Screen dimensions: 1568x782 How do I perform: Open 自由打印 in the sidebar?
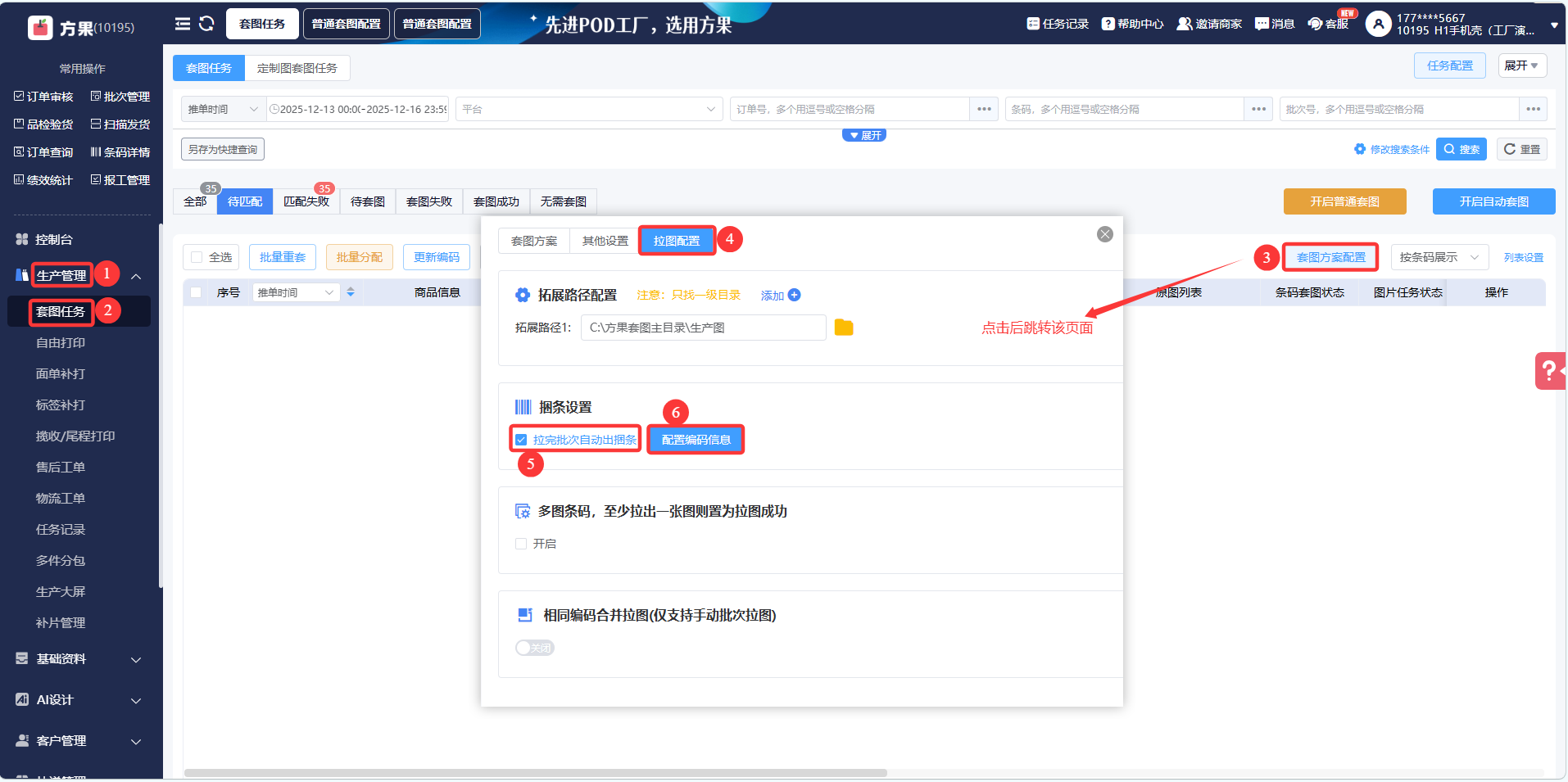[x=61, y=343]
